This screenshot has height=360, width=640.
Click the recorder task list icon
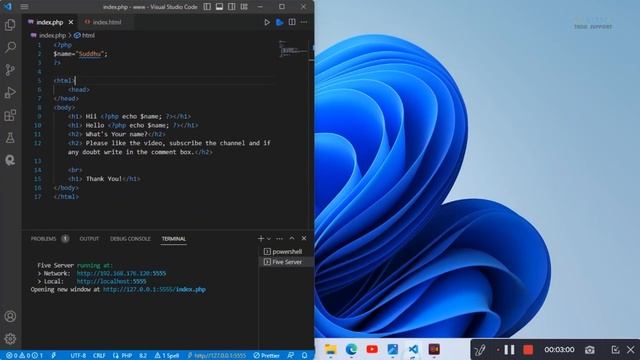click(x=615, y=350)
